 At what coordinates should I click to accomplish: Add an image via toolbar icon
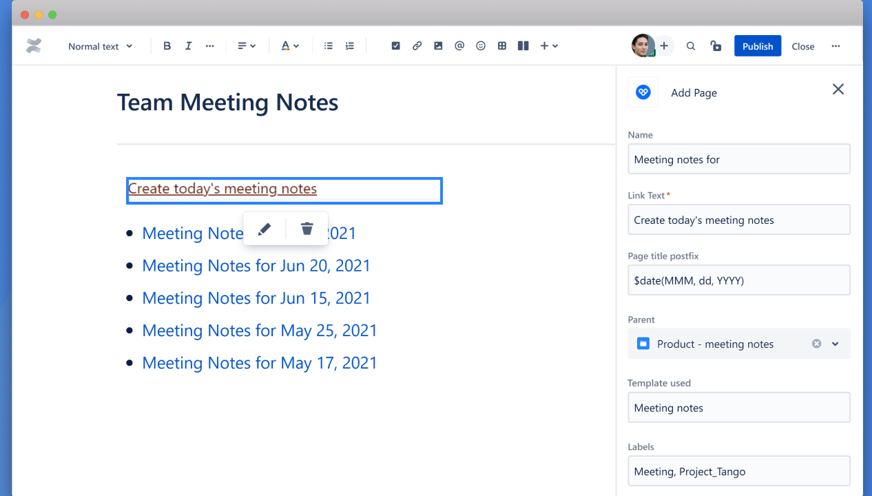438,46
